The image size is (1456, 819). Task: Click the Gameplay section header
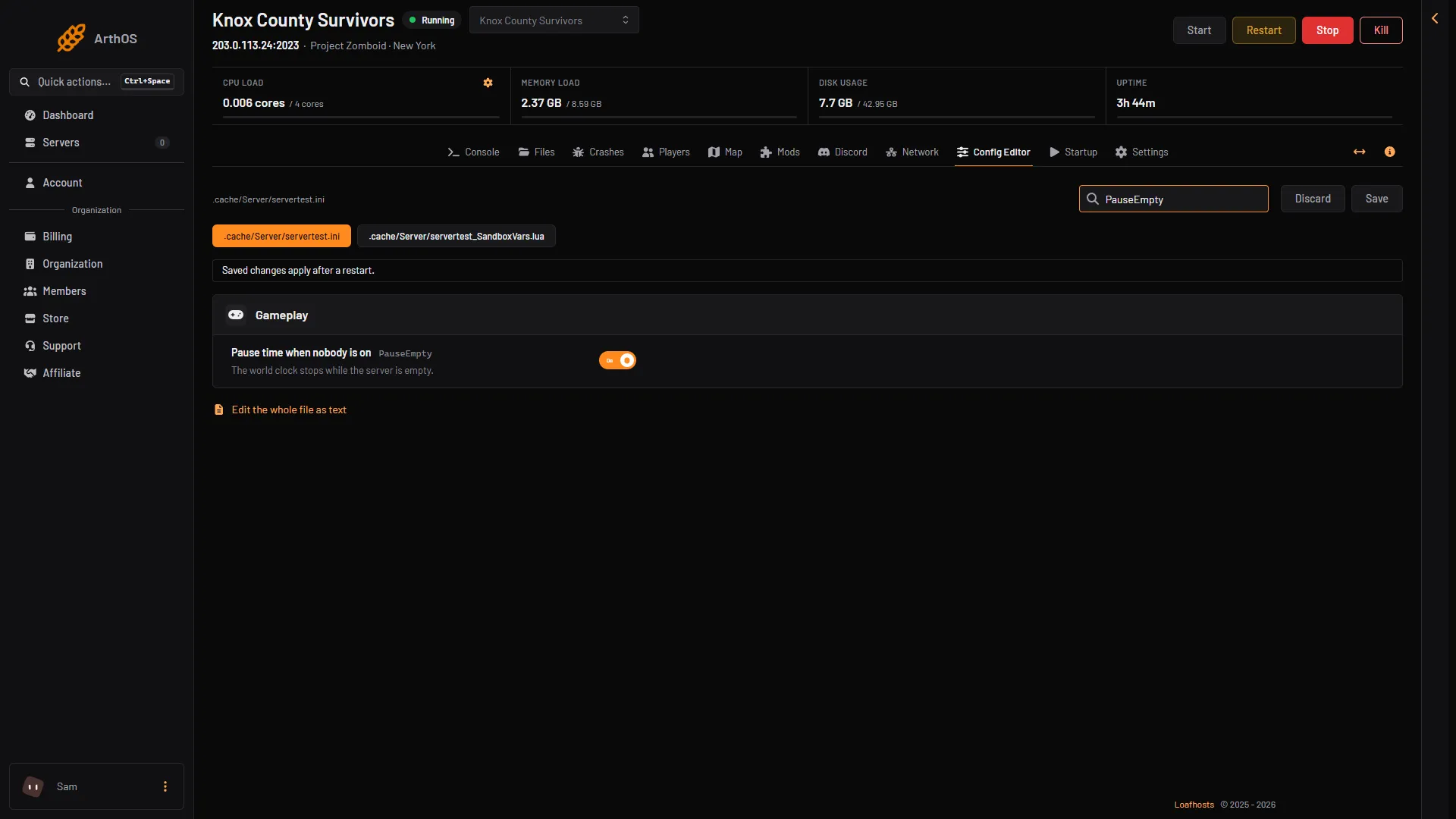click(x=807, y=315)
